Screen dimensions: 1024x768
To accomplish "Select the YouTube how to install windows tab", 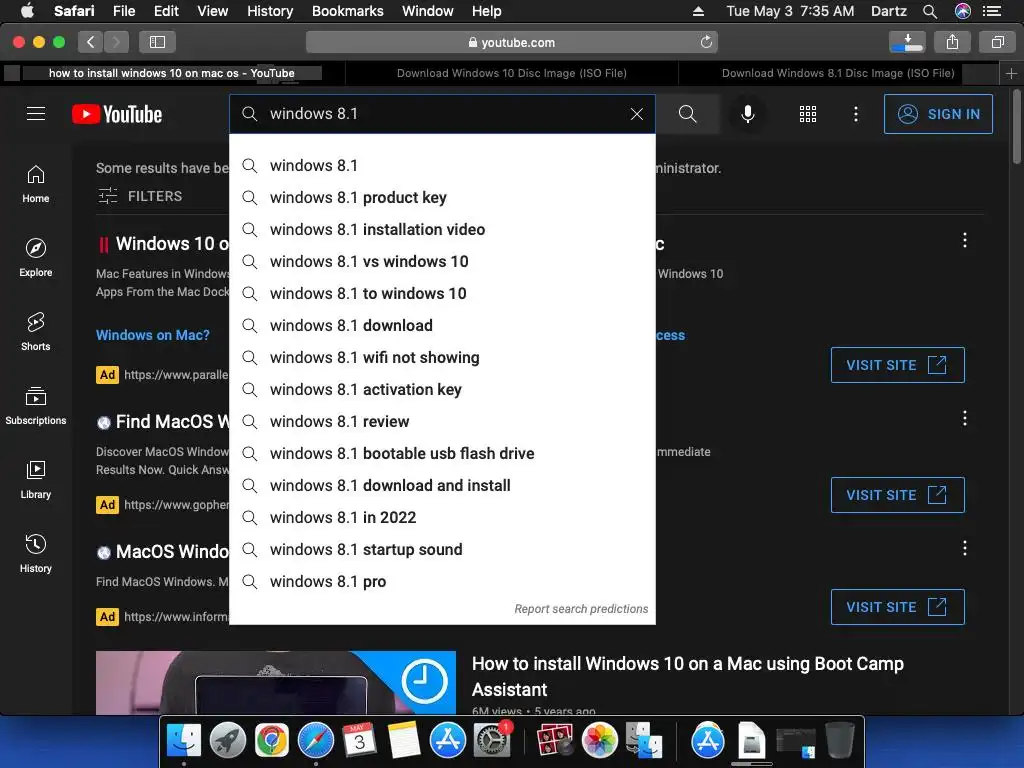I will click(x=172, y=73).
